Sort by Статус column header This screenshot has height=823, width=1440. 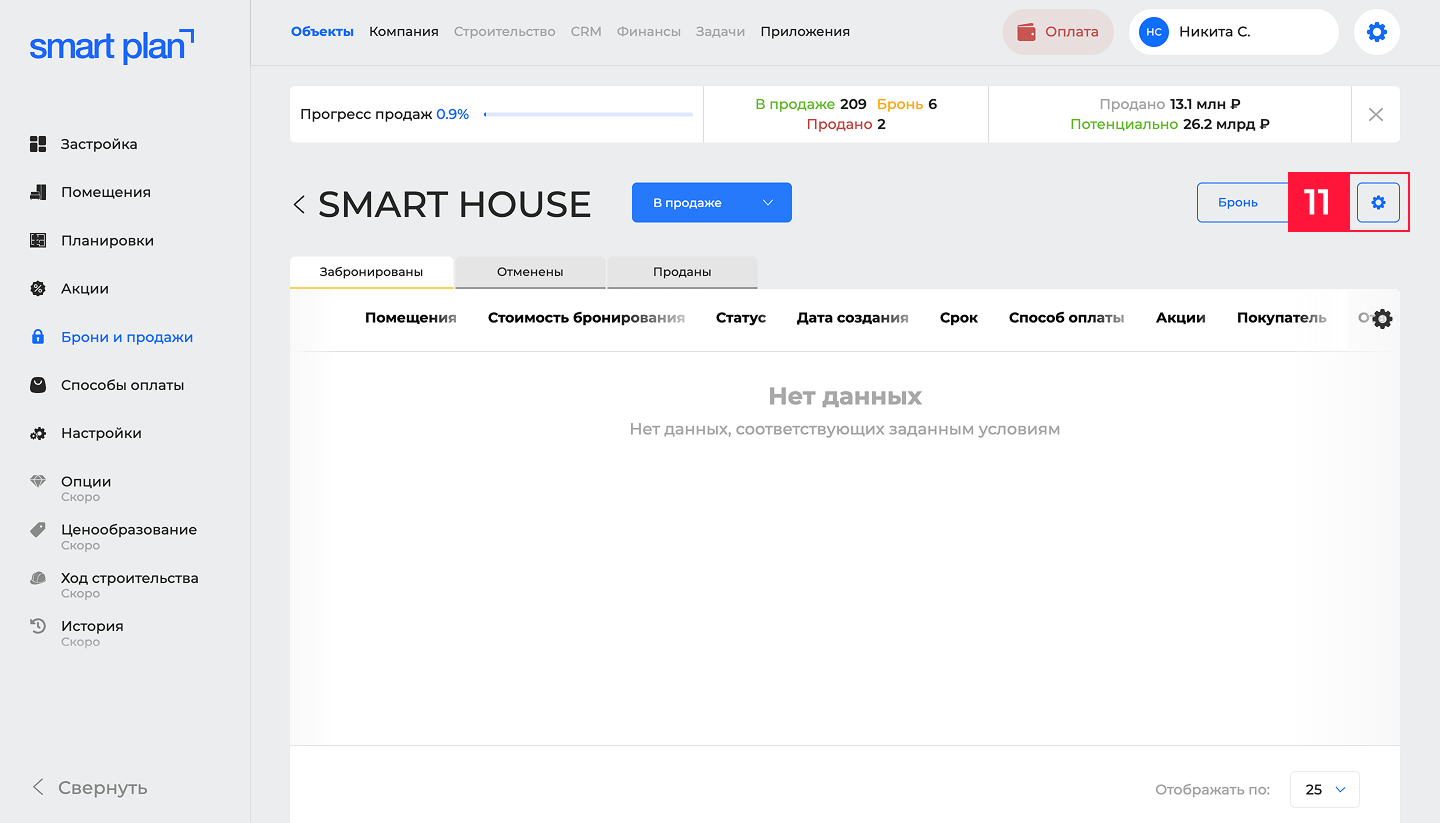pos(741,318)
